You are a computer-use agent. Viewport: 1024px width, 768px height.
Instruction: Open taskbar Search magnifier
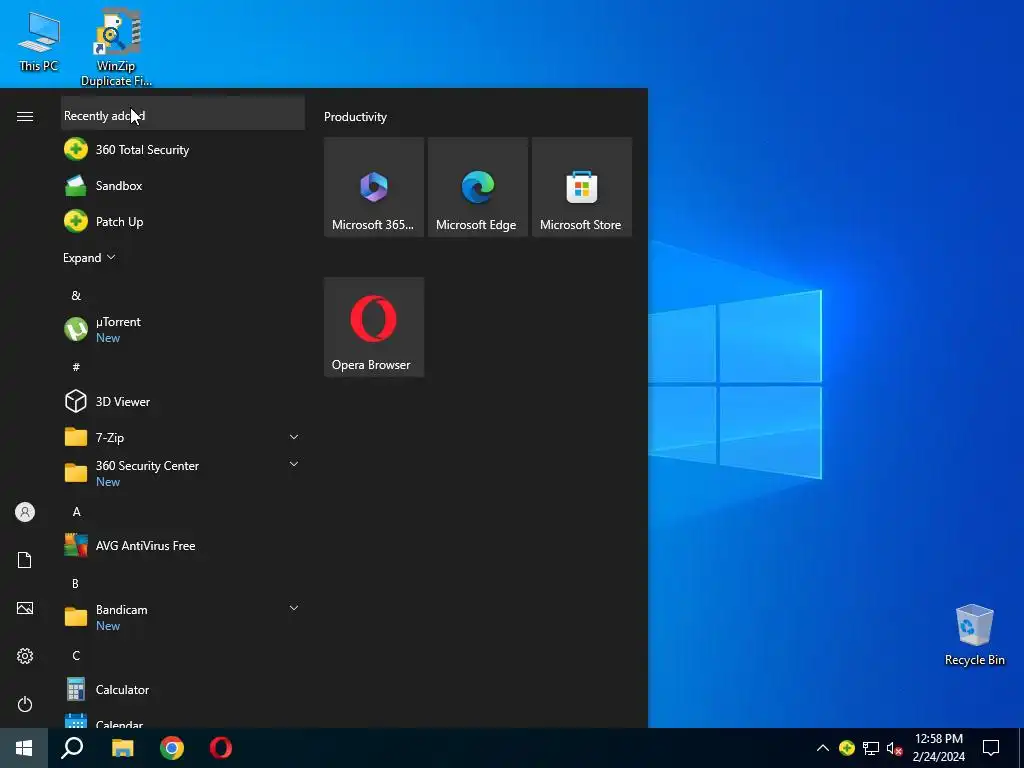(x=72, y=748)
